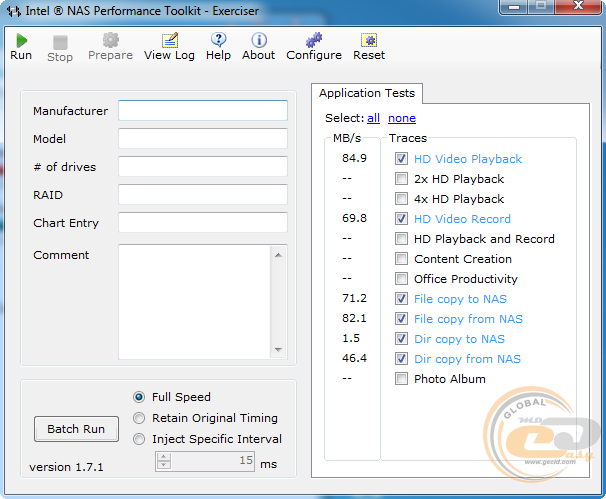Click the 84.9 MB/s result value
606x499 pixels.
(x=354, y=158)
